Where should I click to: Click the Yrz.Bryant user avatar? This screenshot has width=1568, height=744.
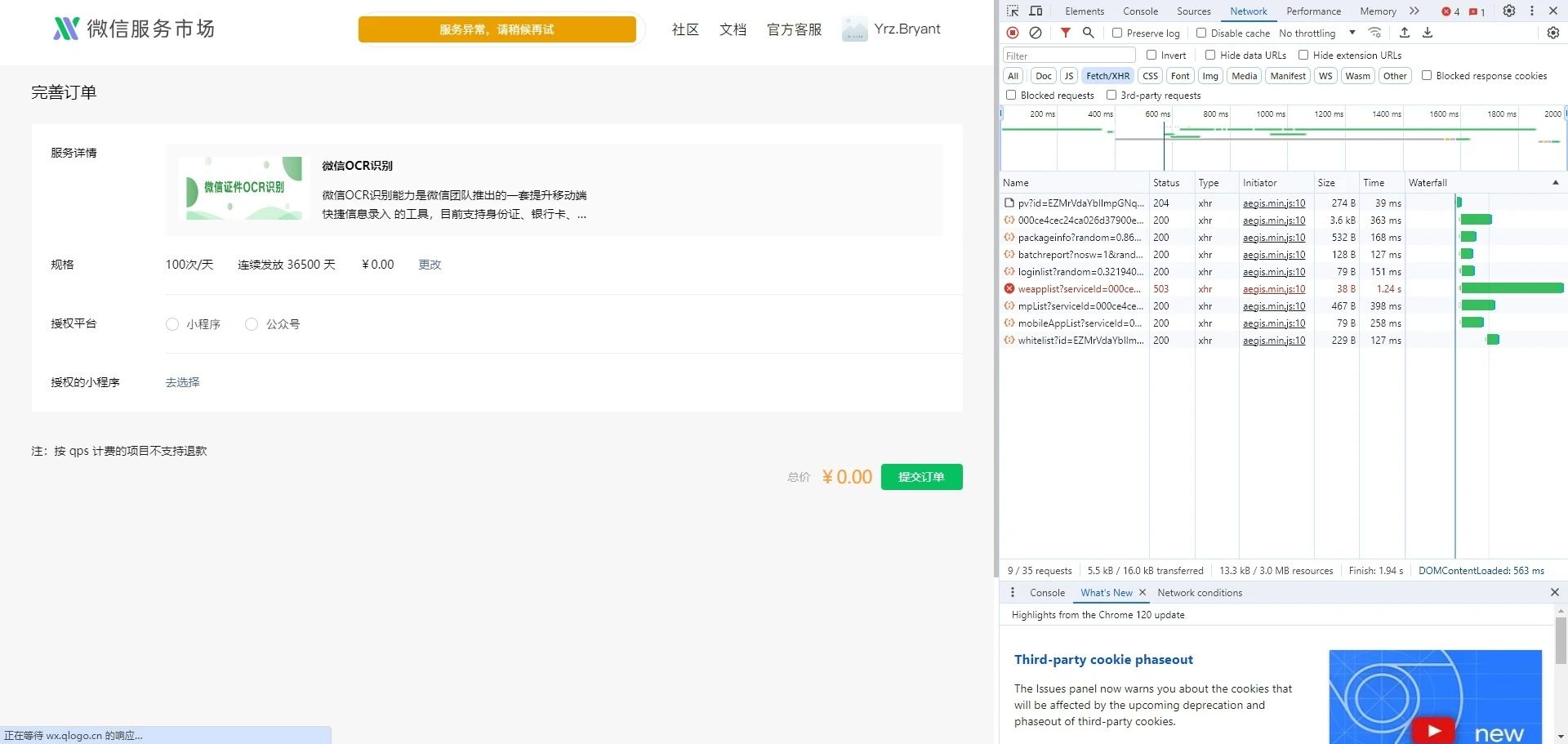pyautogui.click(x=854, y=29)
